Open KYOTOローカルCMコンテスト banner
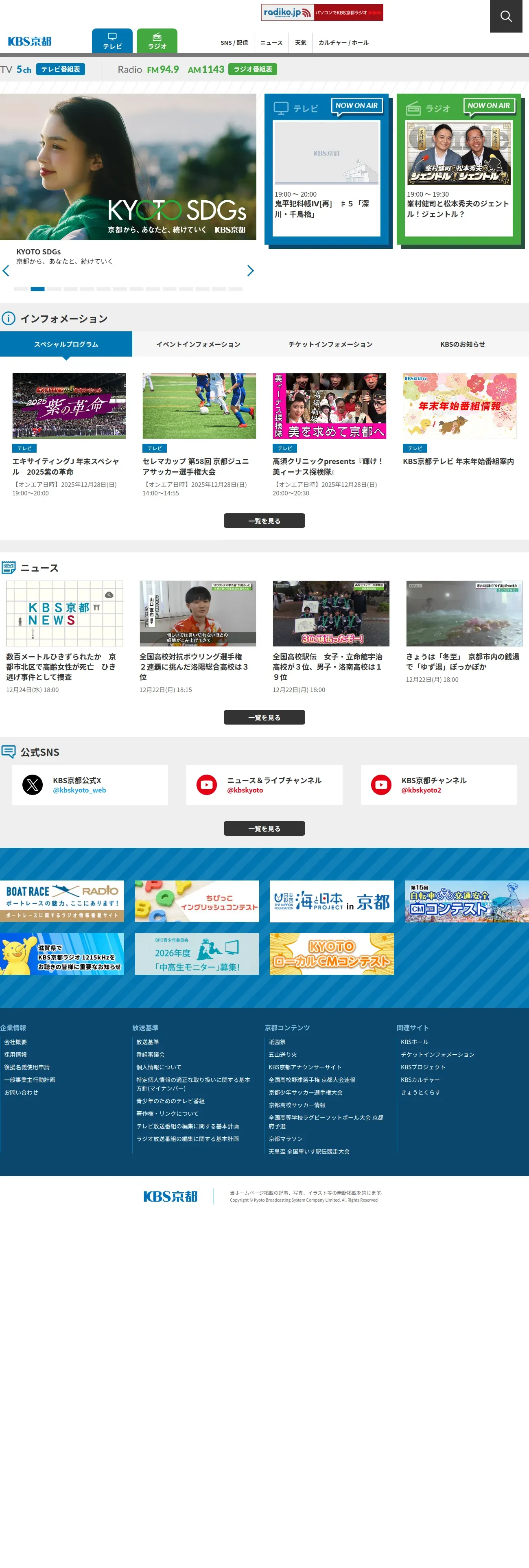529x1568 pixels. [x=332, y=954]
